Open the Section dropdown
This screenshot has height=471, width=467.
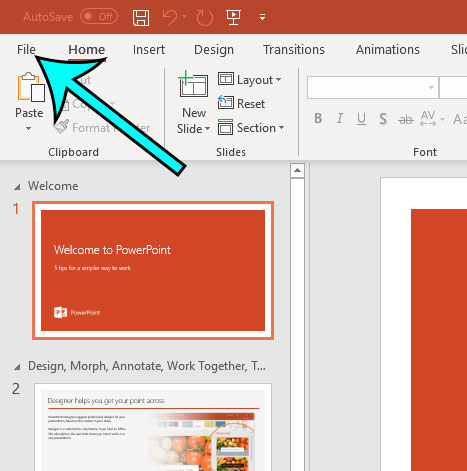251,128
